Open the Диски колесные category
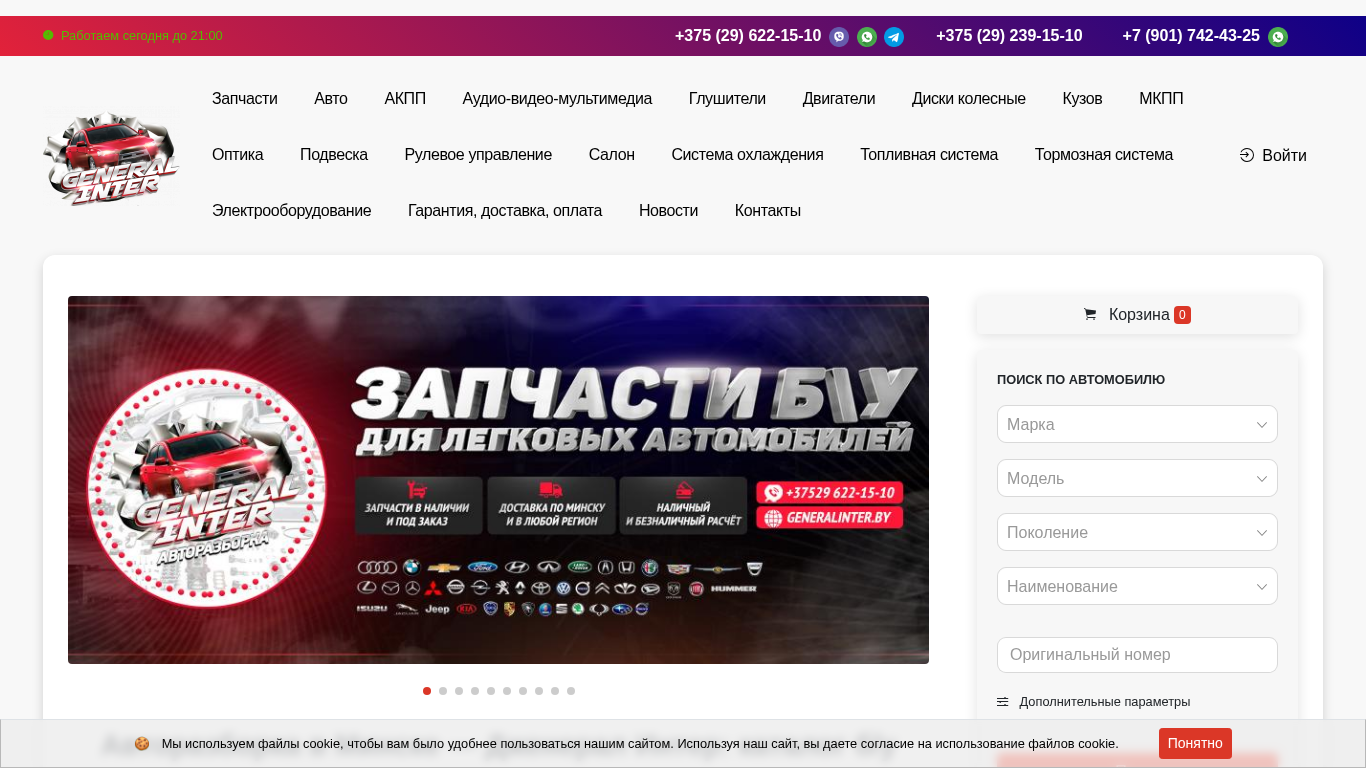 [969, 99]
